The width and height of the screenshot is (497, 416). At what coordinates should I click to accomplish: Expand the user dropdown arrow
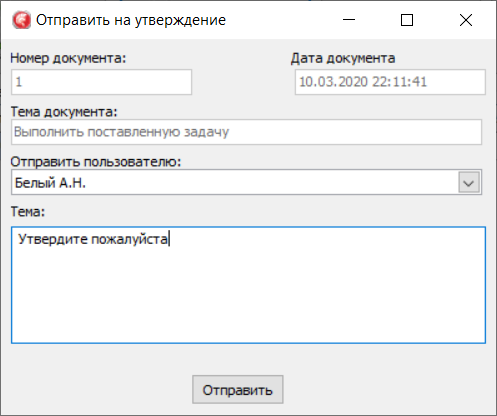[x=469, y=182]
